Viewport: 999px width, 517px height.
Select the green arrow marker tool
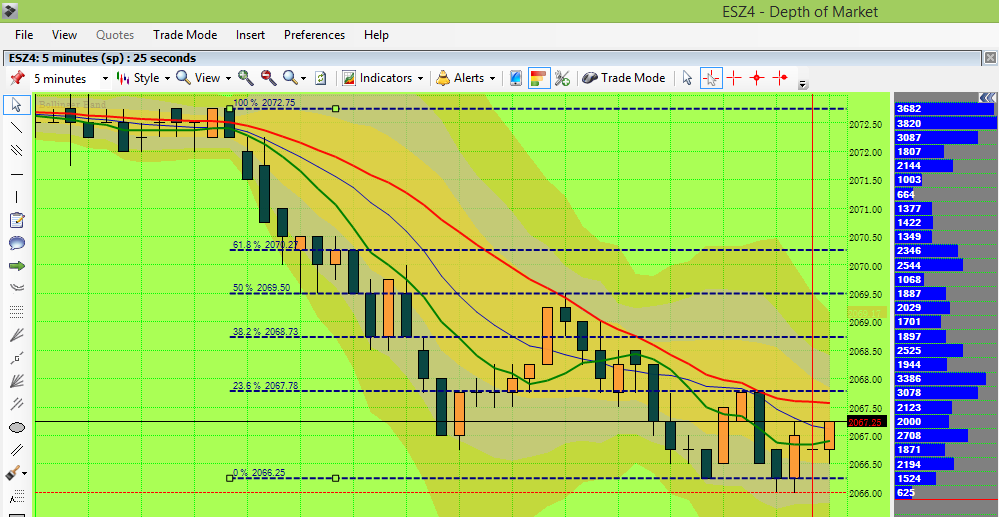click(17, 266)
